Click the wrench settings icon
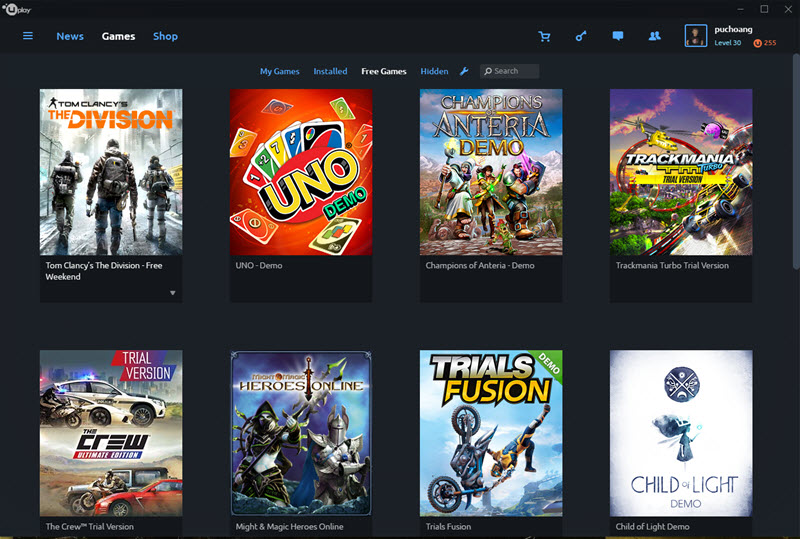Image resolution: width=800 pixels, height=539 pixels. point(464,71)
